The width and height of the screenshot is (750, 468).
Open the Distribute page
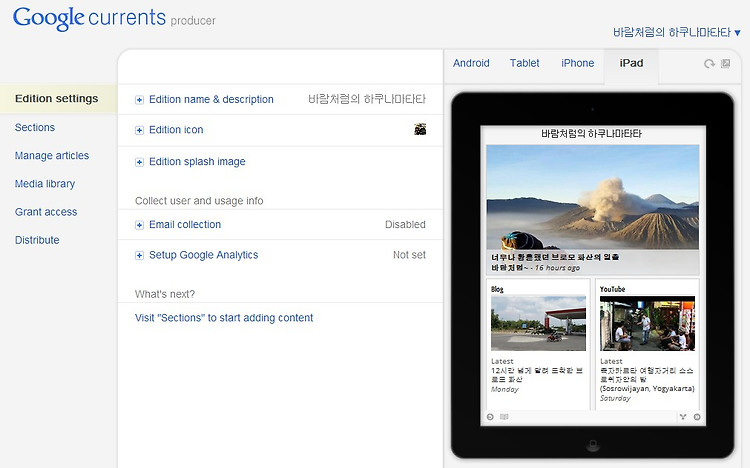point(37,240)
